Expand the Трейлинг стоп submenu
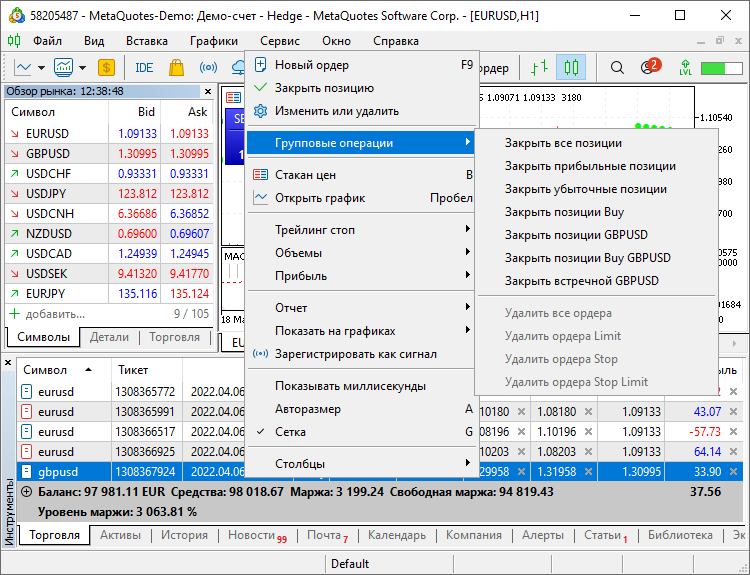This screenshot has height=575, width=750. coord(362,230)
